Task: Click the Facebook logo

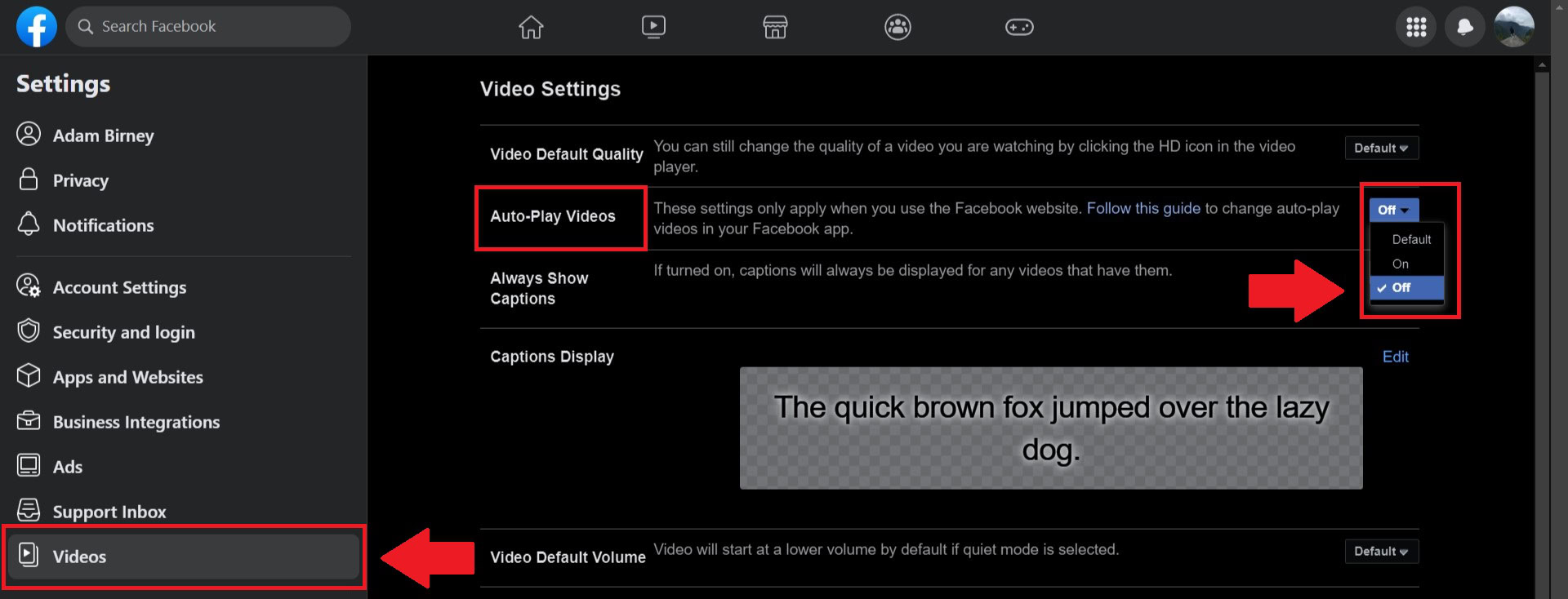Action: click(37, 27)
